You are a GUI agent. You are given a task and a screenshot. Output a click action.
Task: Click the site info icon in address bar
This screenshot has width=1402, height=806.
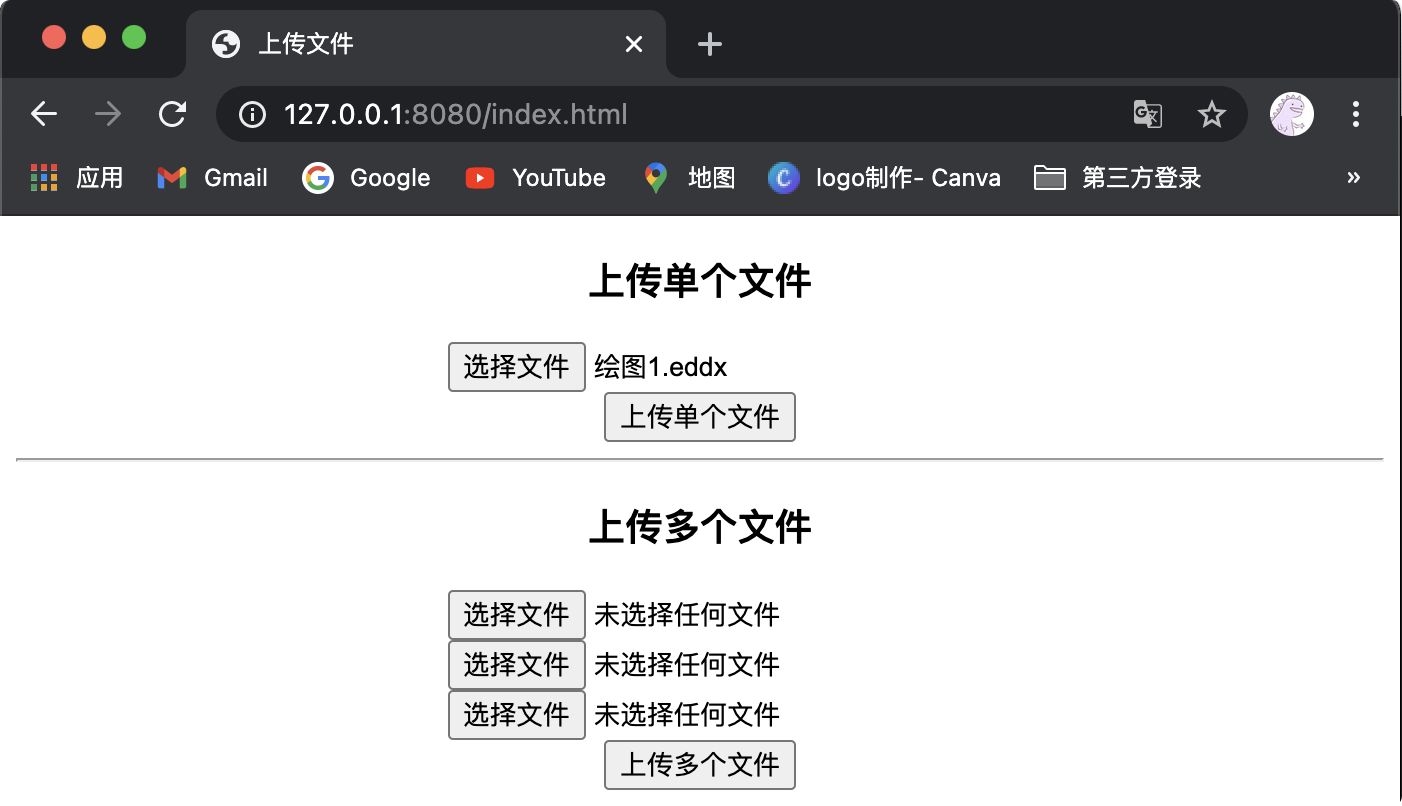[252, 114]
